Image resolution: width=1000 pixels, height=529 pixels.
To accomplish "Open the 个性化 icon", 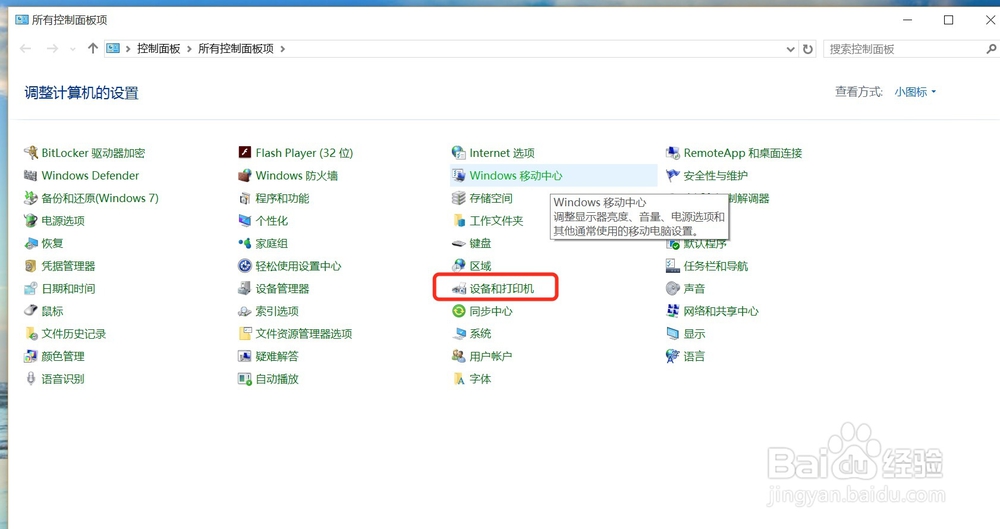I will 245,221.
